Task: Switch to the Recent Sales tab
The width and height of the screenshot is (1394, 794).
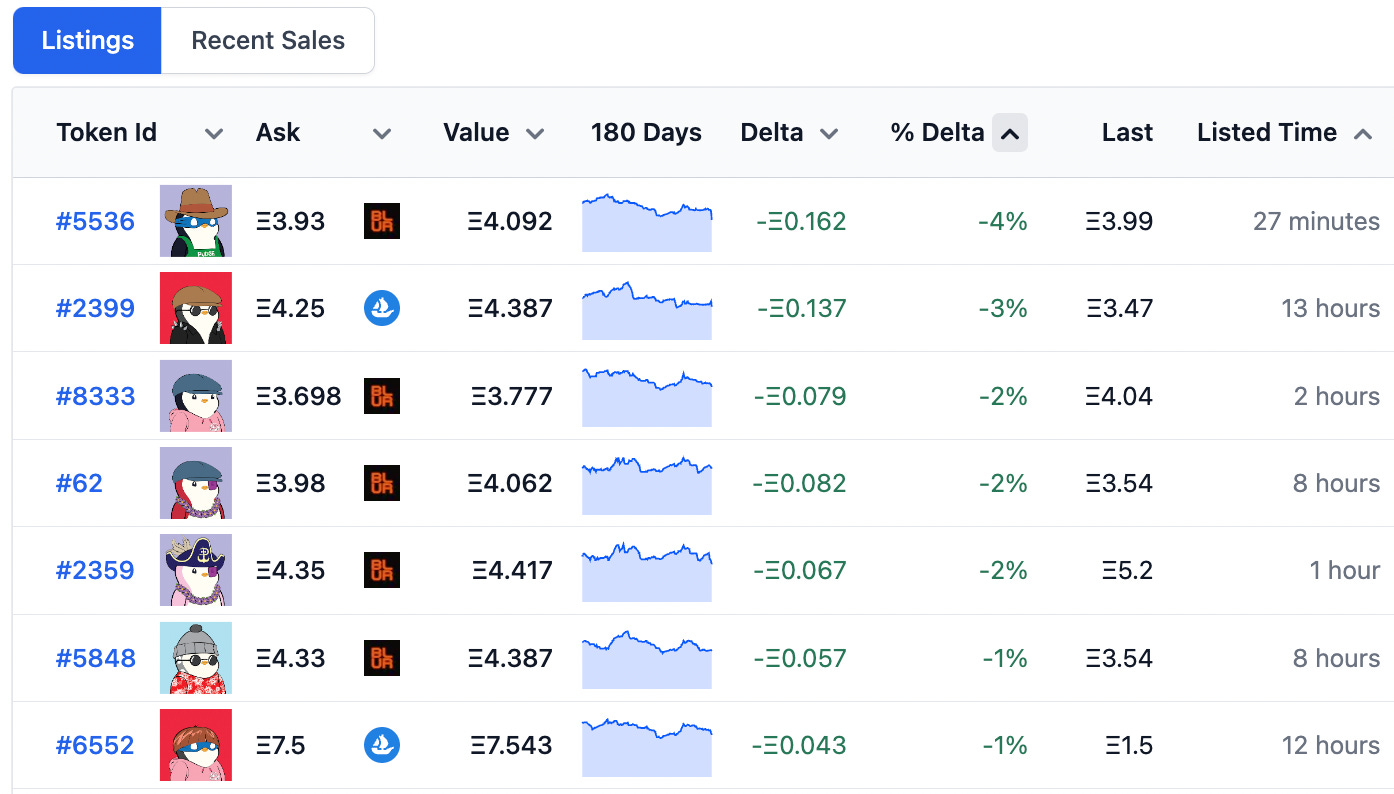Action: [267, 40]
